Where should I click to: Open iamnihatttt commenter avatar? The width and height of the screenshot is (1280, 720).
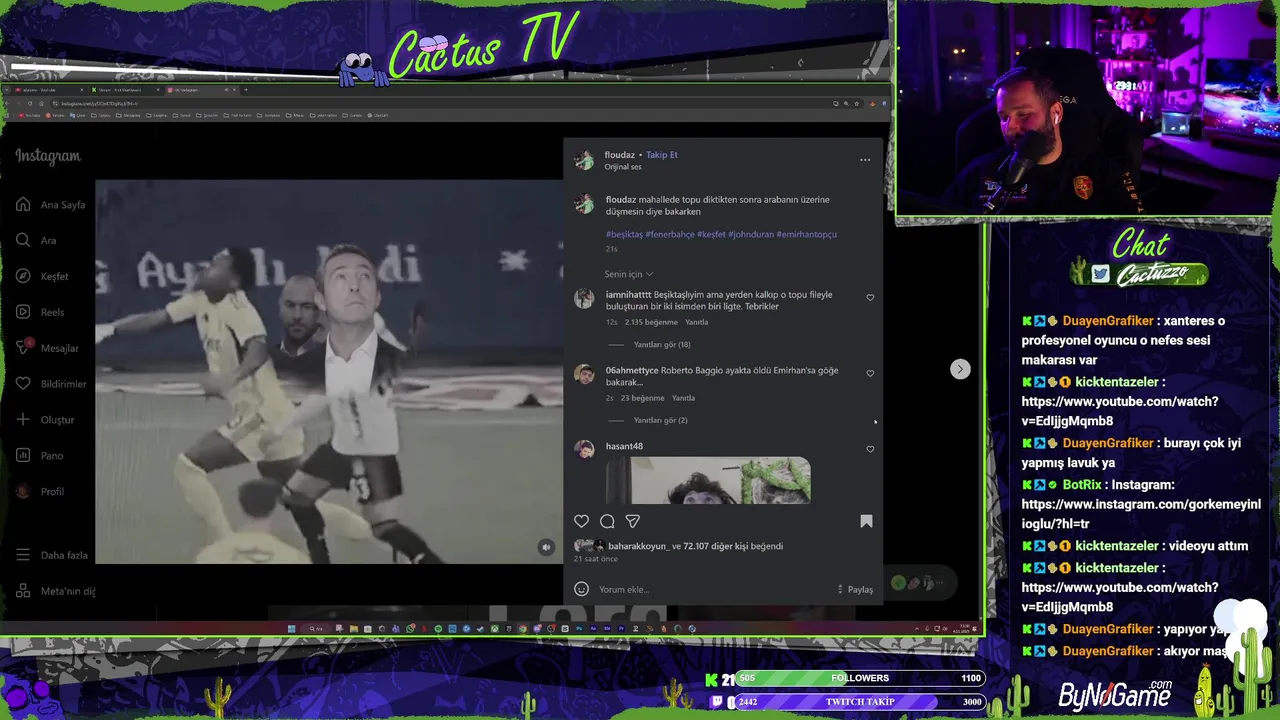click(x=584, y=298)
